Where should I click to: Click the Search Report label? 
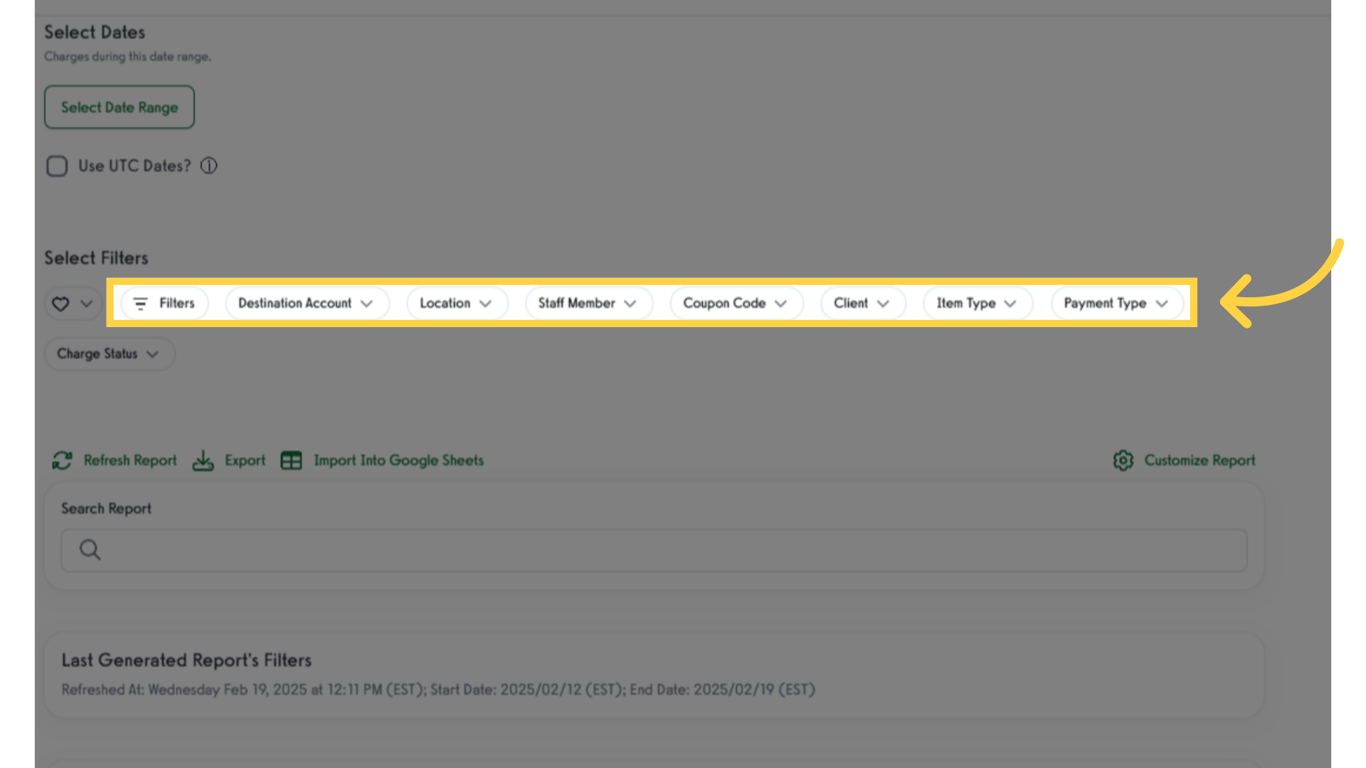point(106,508)
